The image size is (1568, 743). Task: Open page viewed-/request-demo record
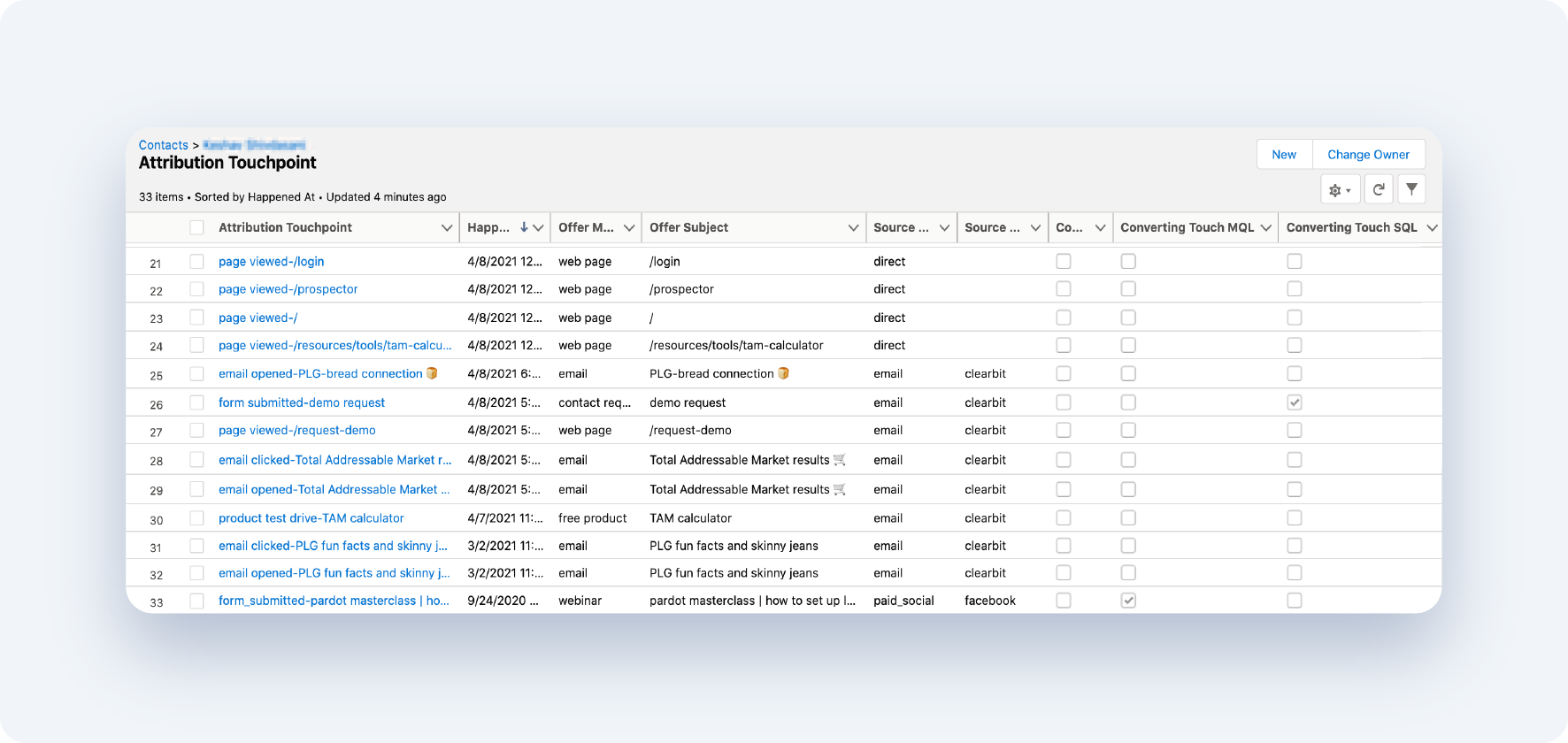point(296,431)
